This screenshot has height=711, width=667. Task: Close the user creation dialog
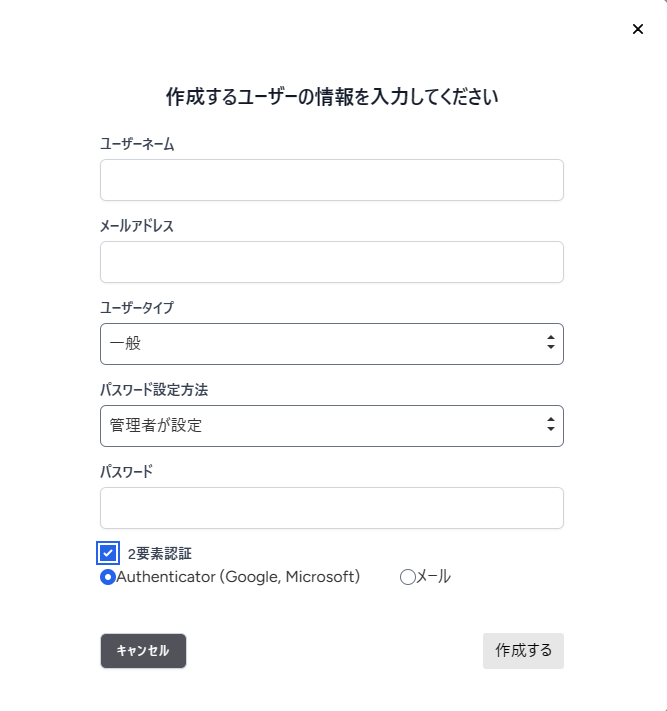click(x=638, y=29)
